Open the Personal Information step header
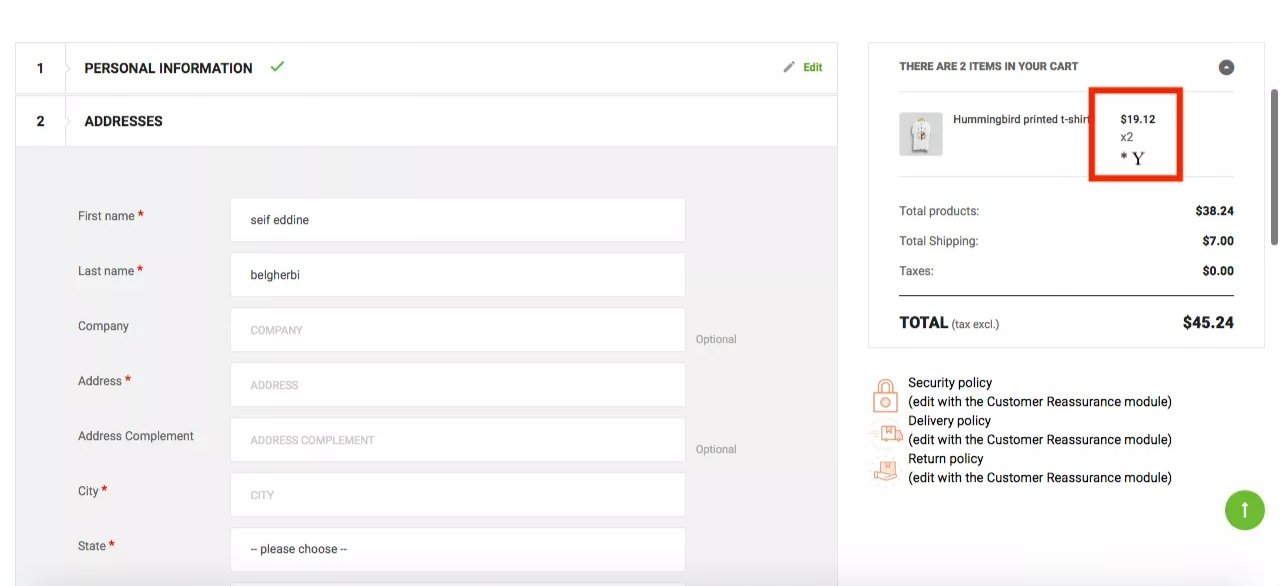Image resolution: width=1280 pixels, height=586 pixels. point(426,68)
